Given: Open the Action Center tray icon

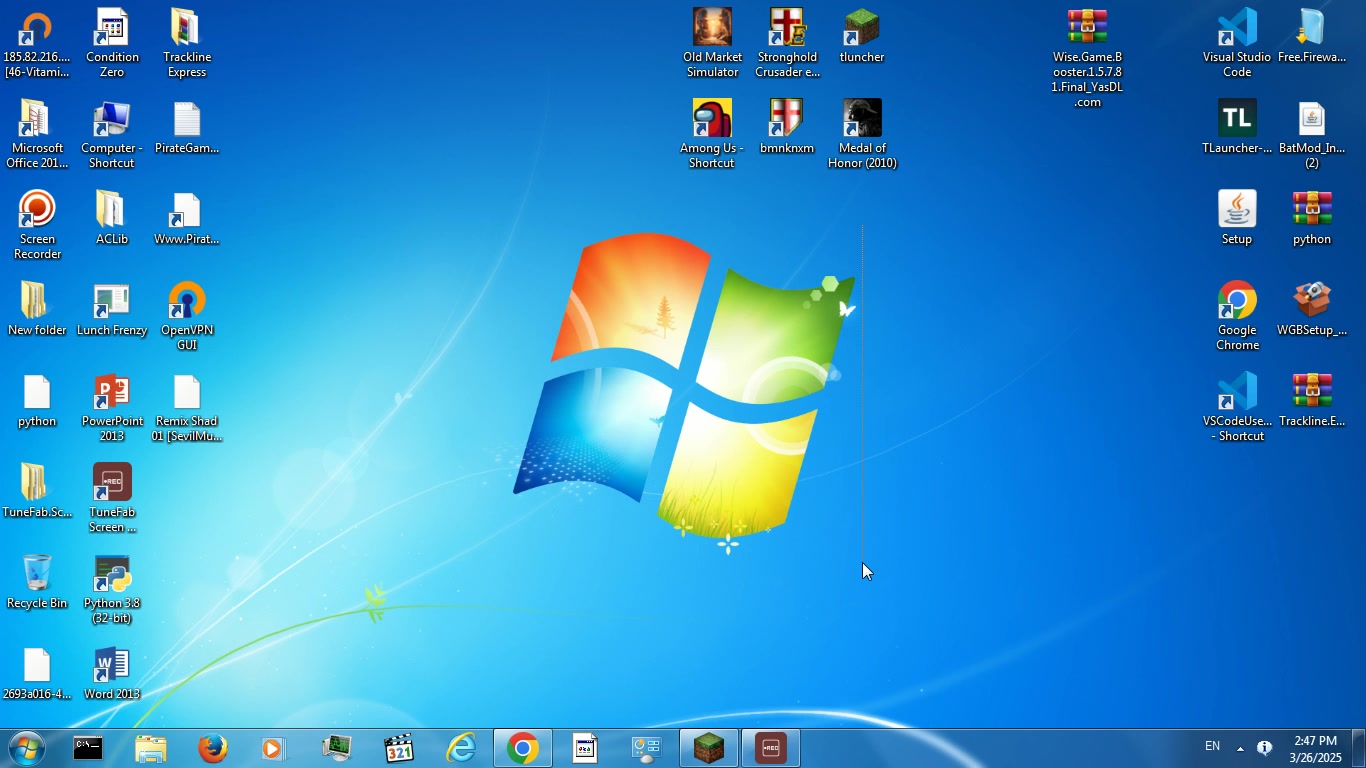Looking at the screenshot, I should point(1265,748).
